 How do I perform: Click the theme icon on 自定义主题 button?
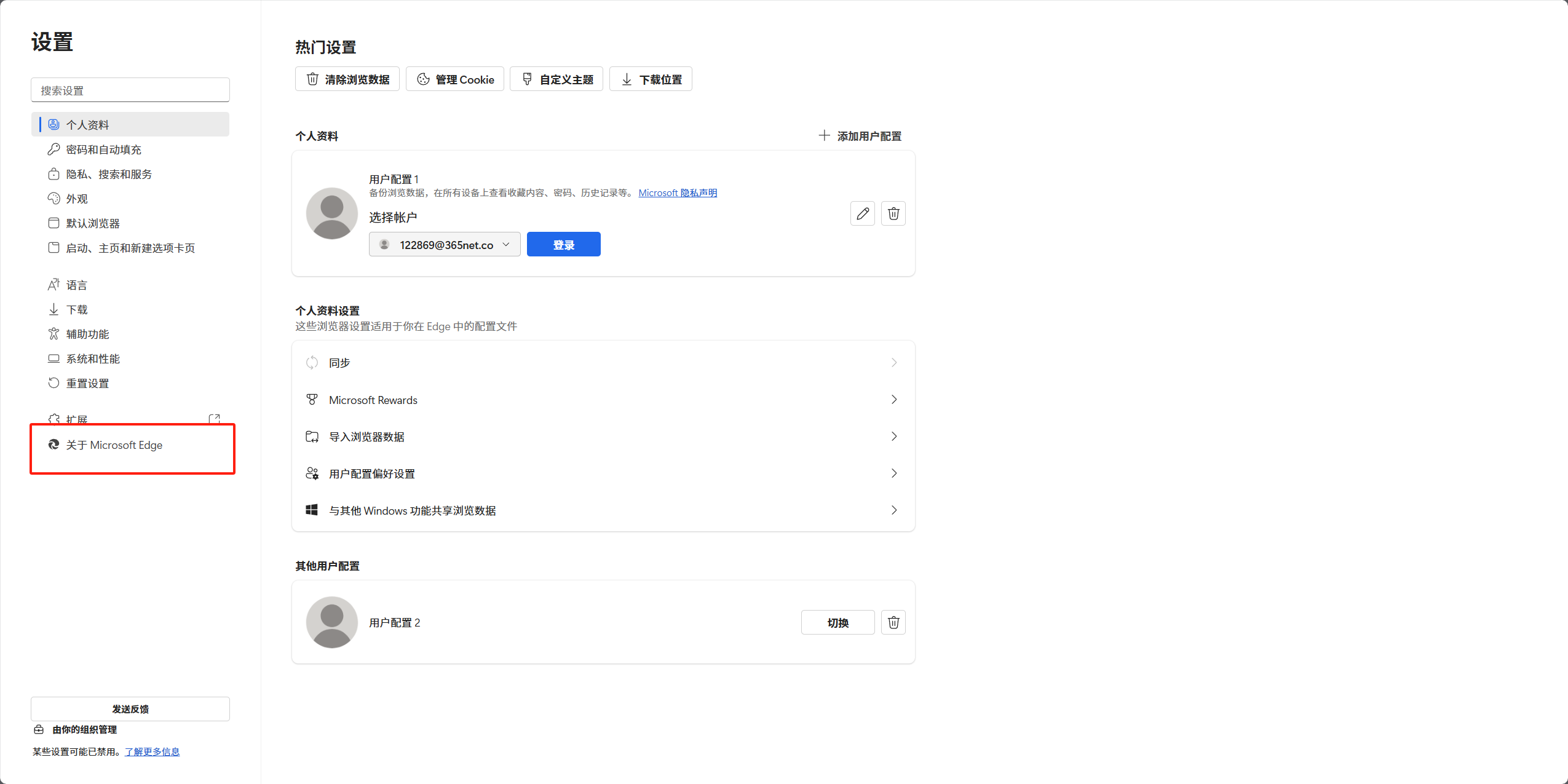tap(527, 79)
